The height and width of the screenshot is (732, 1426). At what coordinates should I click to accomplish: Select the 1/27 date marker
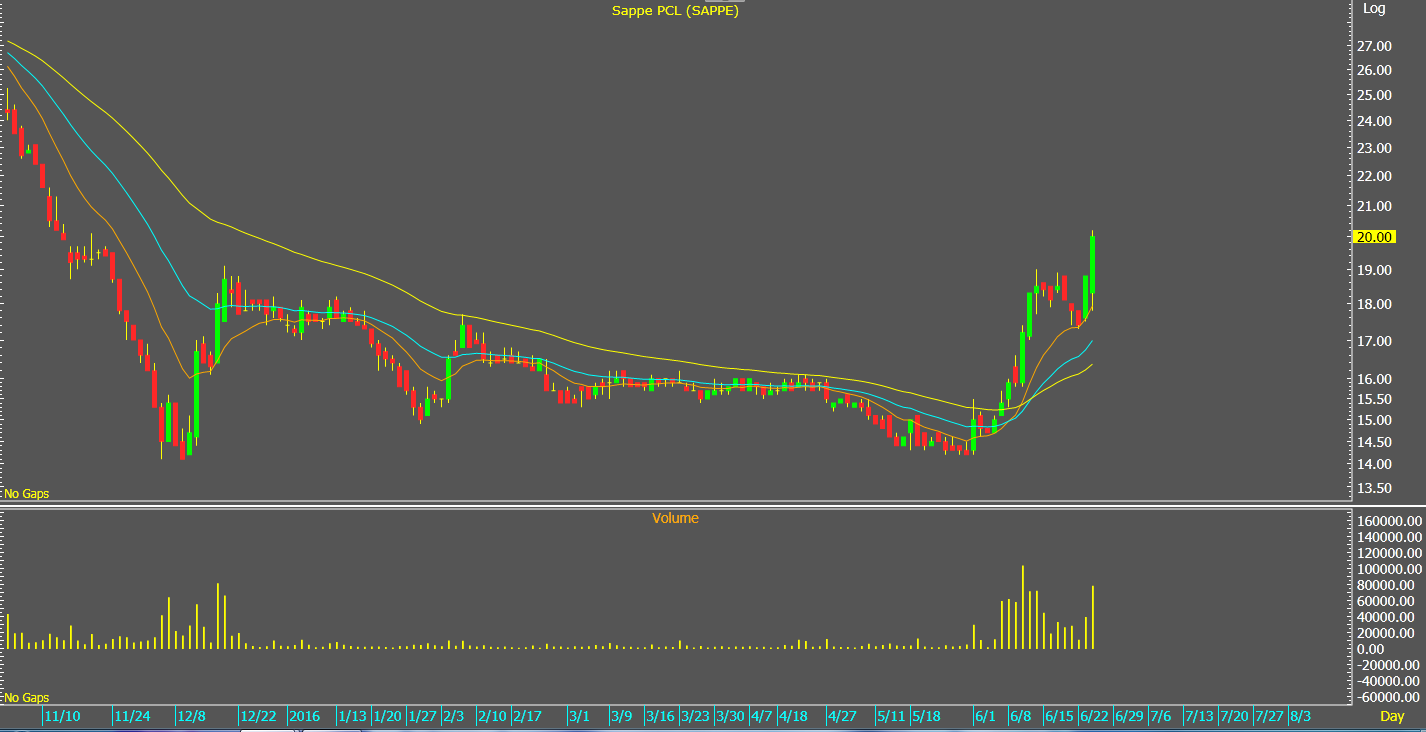tap(422, 717)
